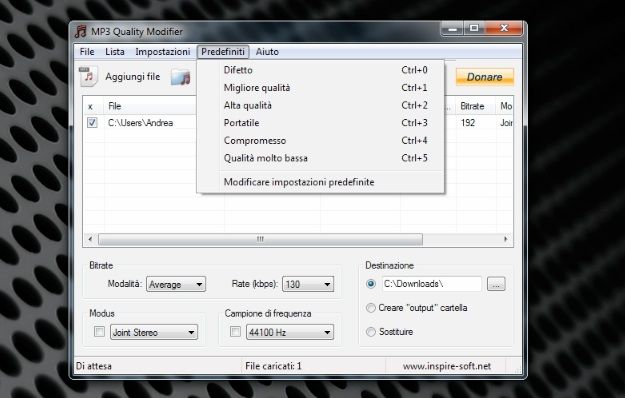
Task: Click the Aggiungi file label
Action: (x=132, y=76)
